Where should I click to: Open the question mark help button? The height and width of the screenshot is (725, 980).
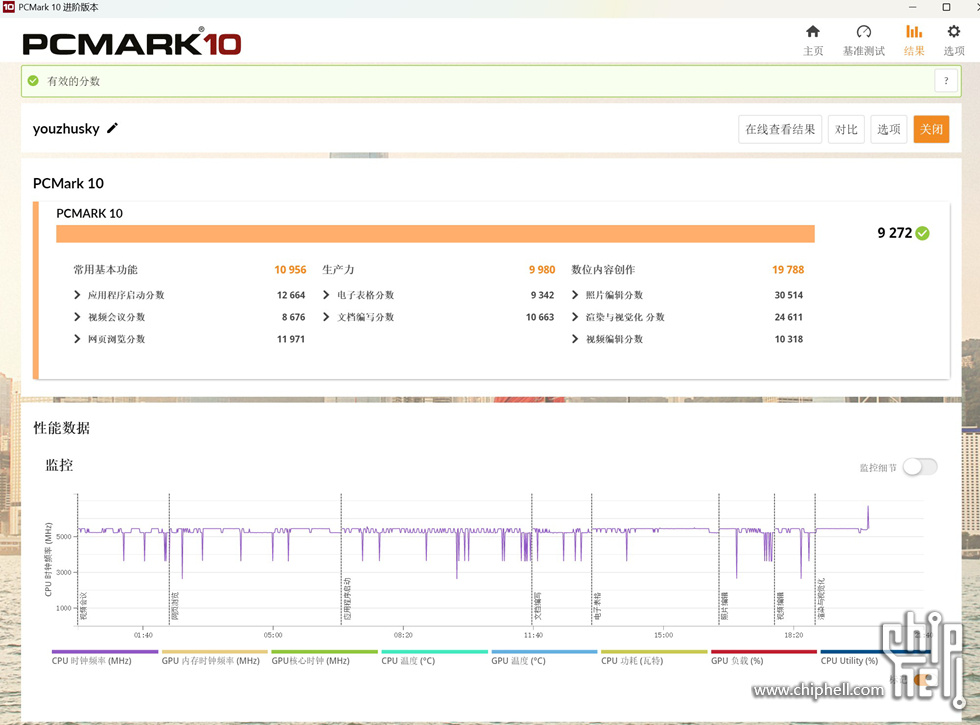tap(946, 81)
